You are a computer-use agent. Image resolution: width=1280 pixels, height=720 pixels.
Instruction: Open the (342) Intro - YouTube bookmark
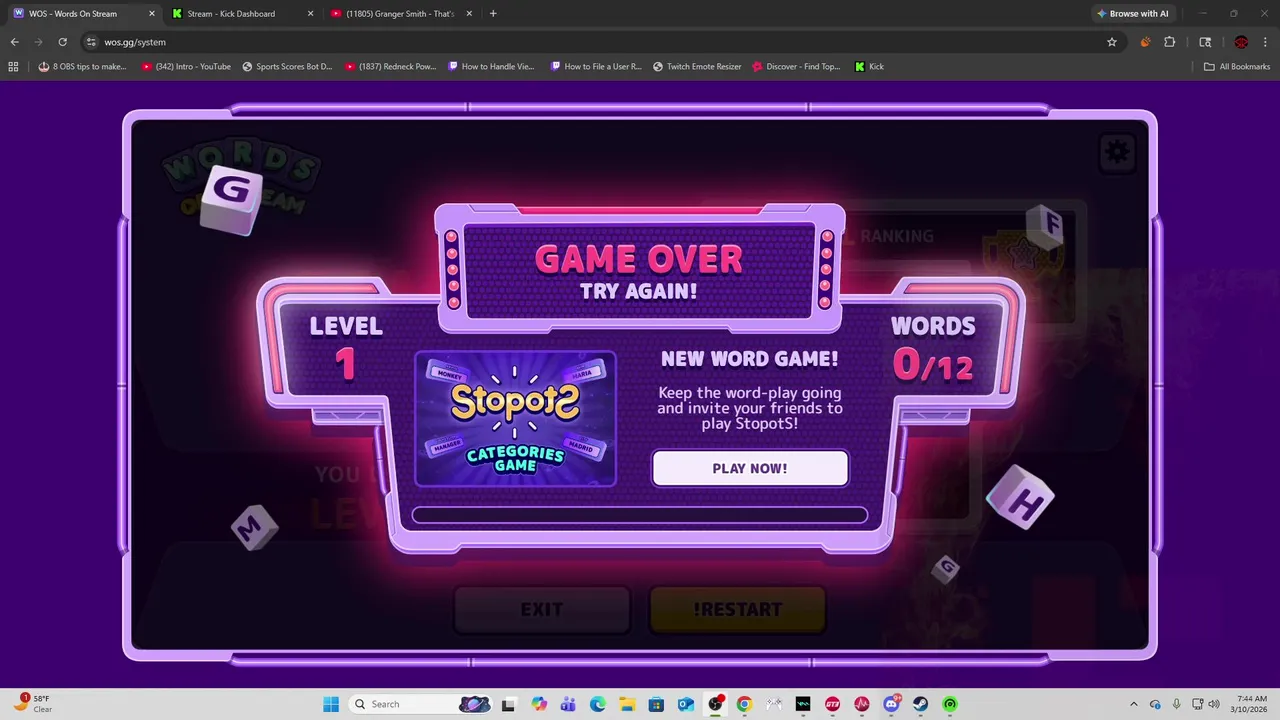186,67
